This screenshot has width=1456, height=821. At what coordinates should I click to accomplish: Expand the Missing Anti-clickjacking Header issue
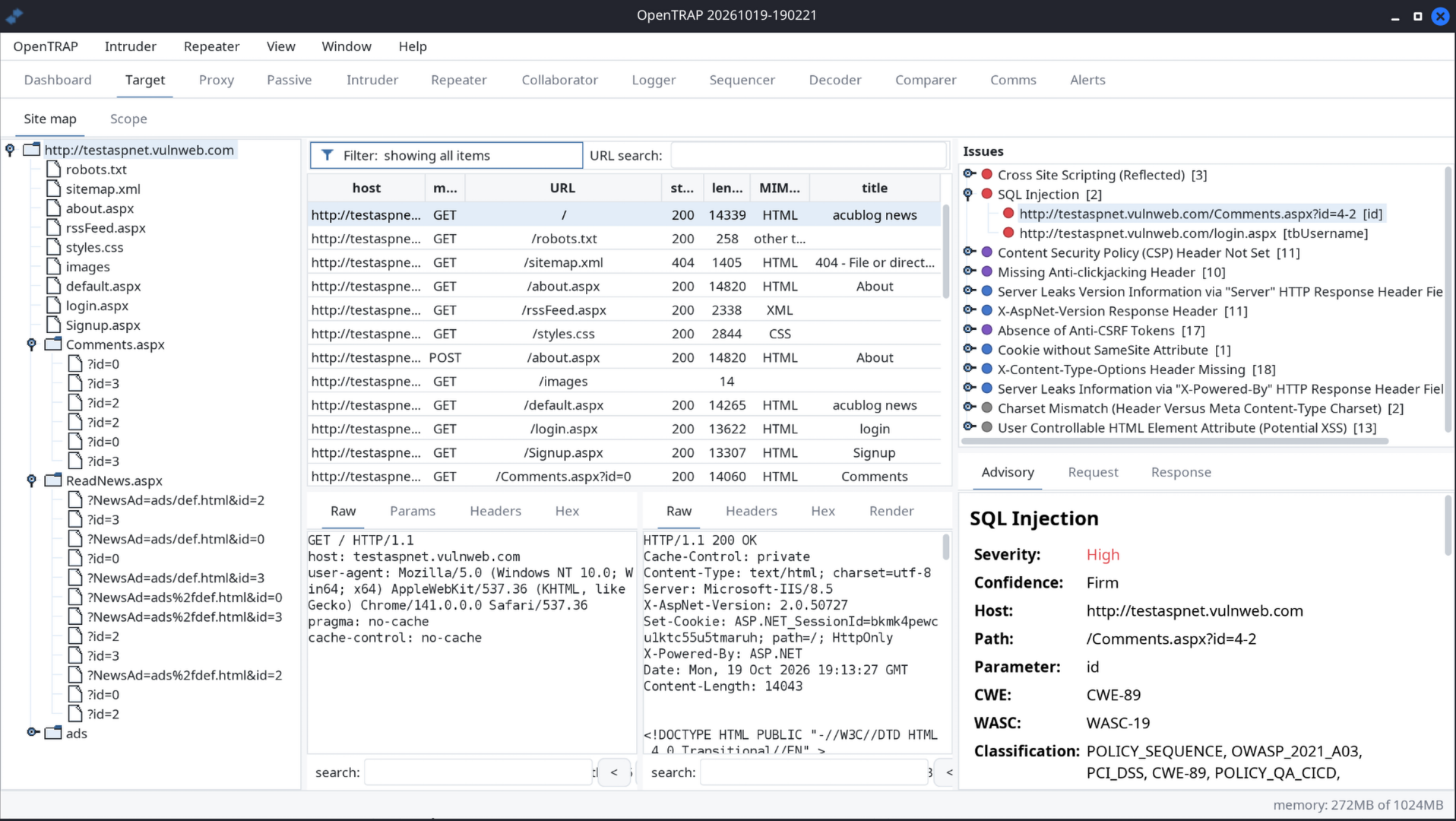[970, 271]
